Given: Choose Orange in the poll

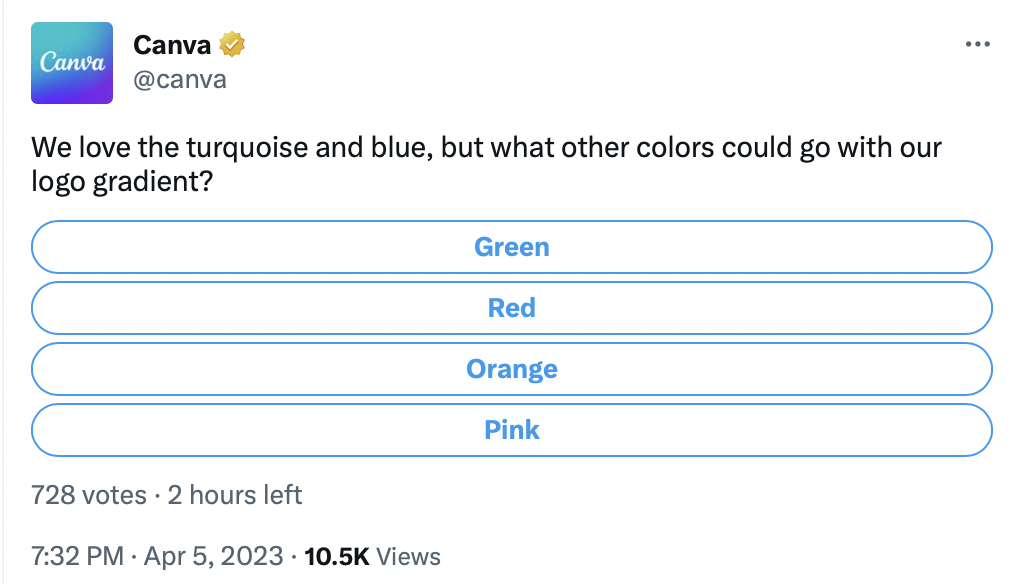Looking at the screenshot, I should (x=512, y=369).
